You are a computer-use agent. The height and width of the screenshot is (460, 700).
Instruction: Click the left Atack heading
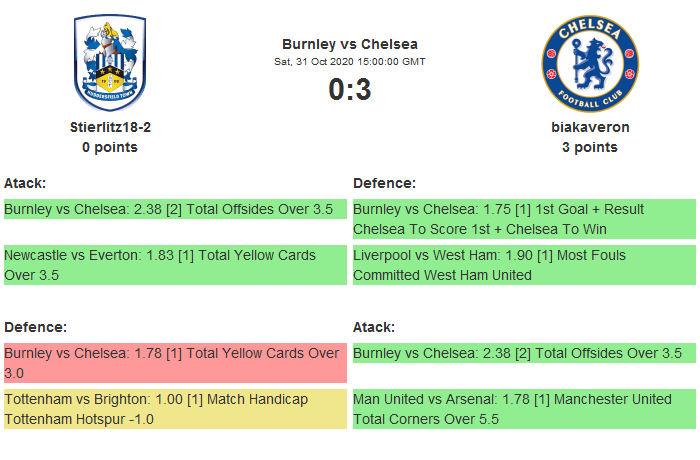(x=26, y=183)
